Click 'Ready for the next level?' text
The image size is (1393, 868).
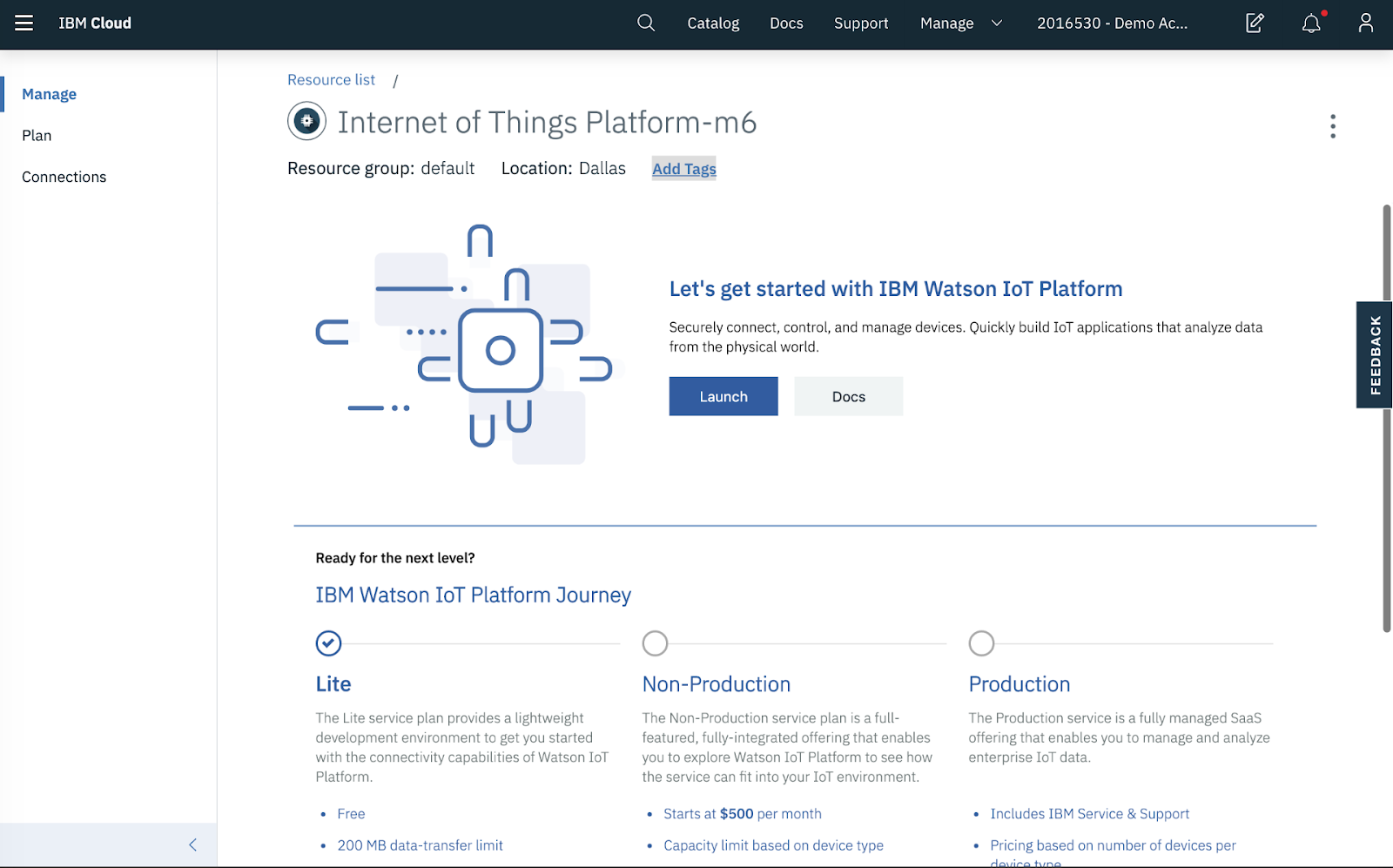coord(395,558)
